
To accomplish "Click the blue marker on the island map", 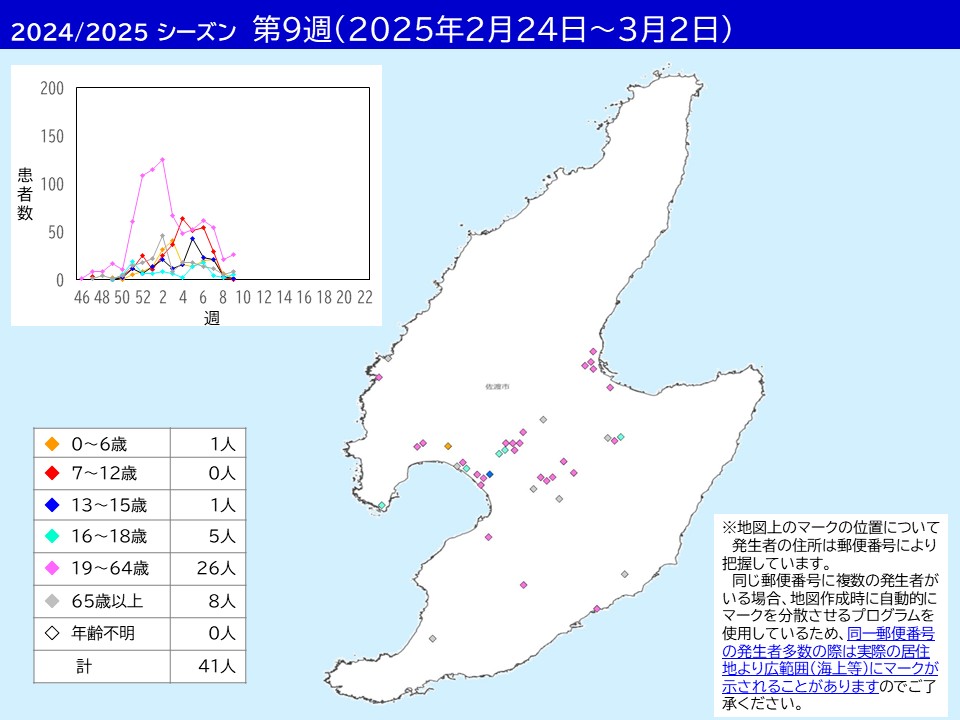I will pyautogui.click(x=489, y=474).
